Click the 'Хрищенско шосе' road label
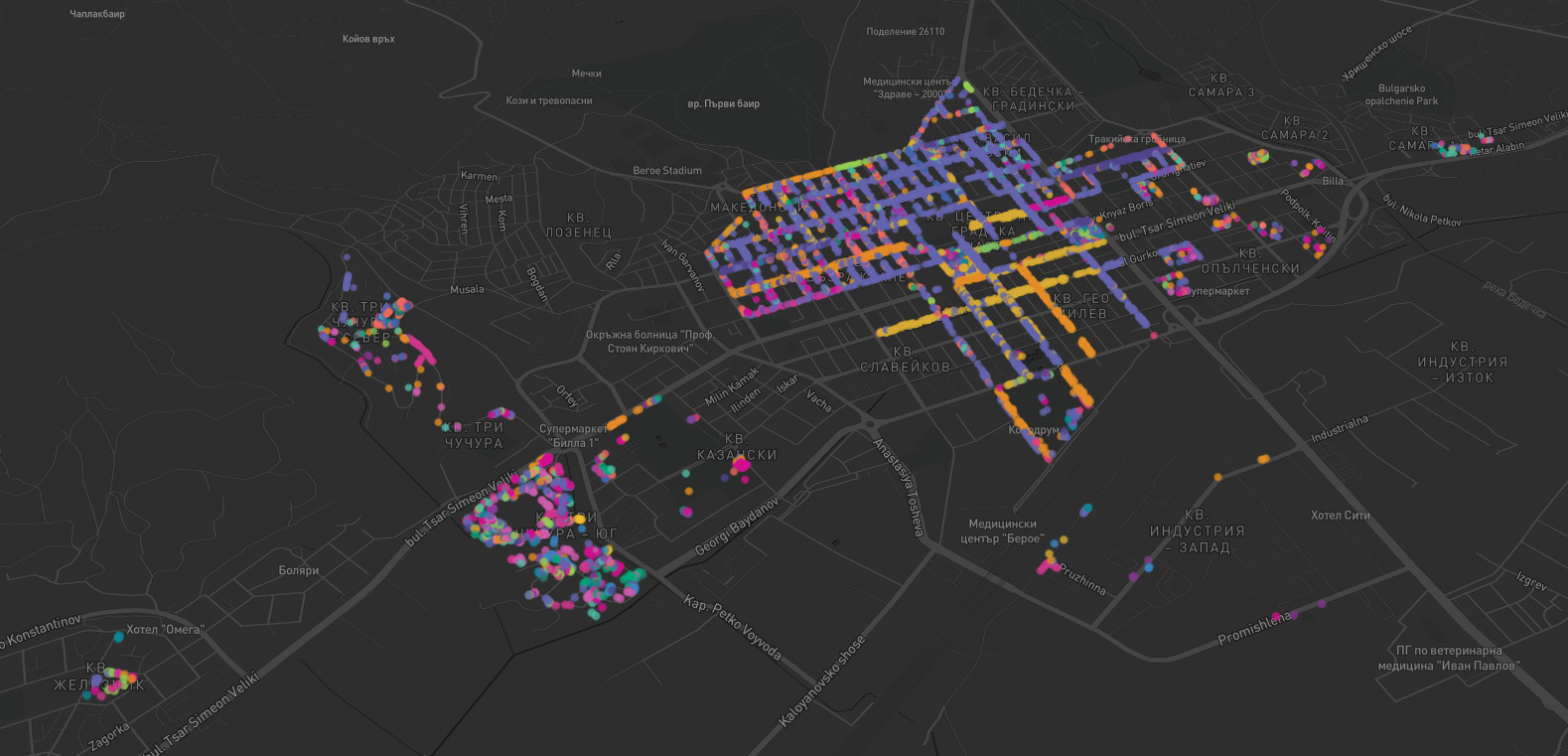The height and width of the screenshot is (756, 1568). pyautogui.click(x=1376, y=55)
